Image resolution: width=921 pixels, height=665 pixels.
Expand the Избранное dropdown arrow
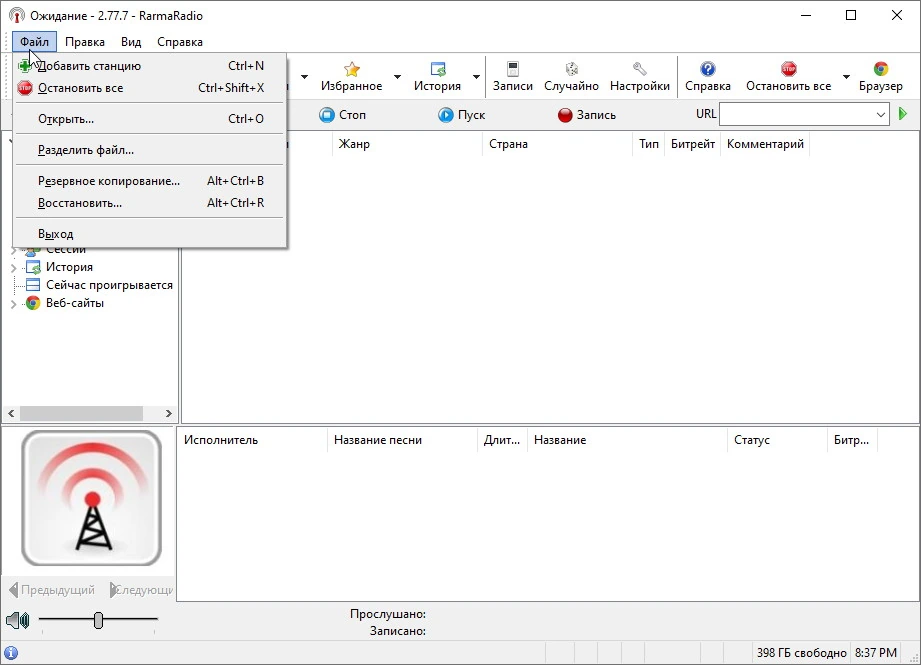(x=397, y=77)
